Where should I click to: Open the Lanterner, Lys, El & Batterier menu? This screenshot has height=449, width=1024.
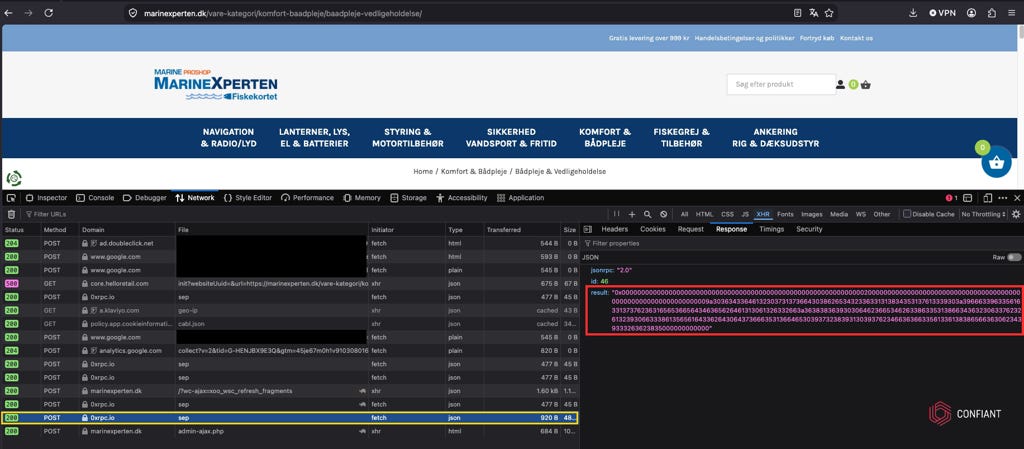coord(313,138)
